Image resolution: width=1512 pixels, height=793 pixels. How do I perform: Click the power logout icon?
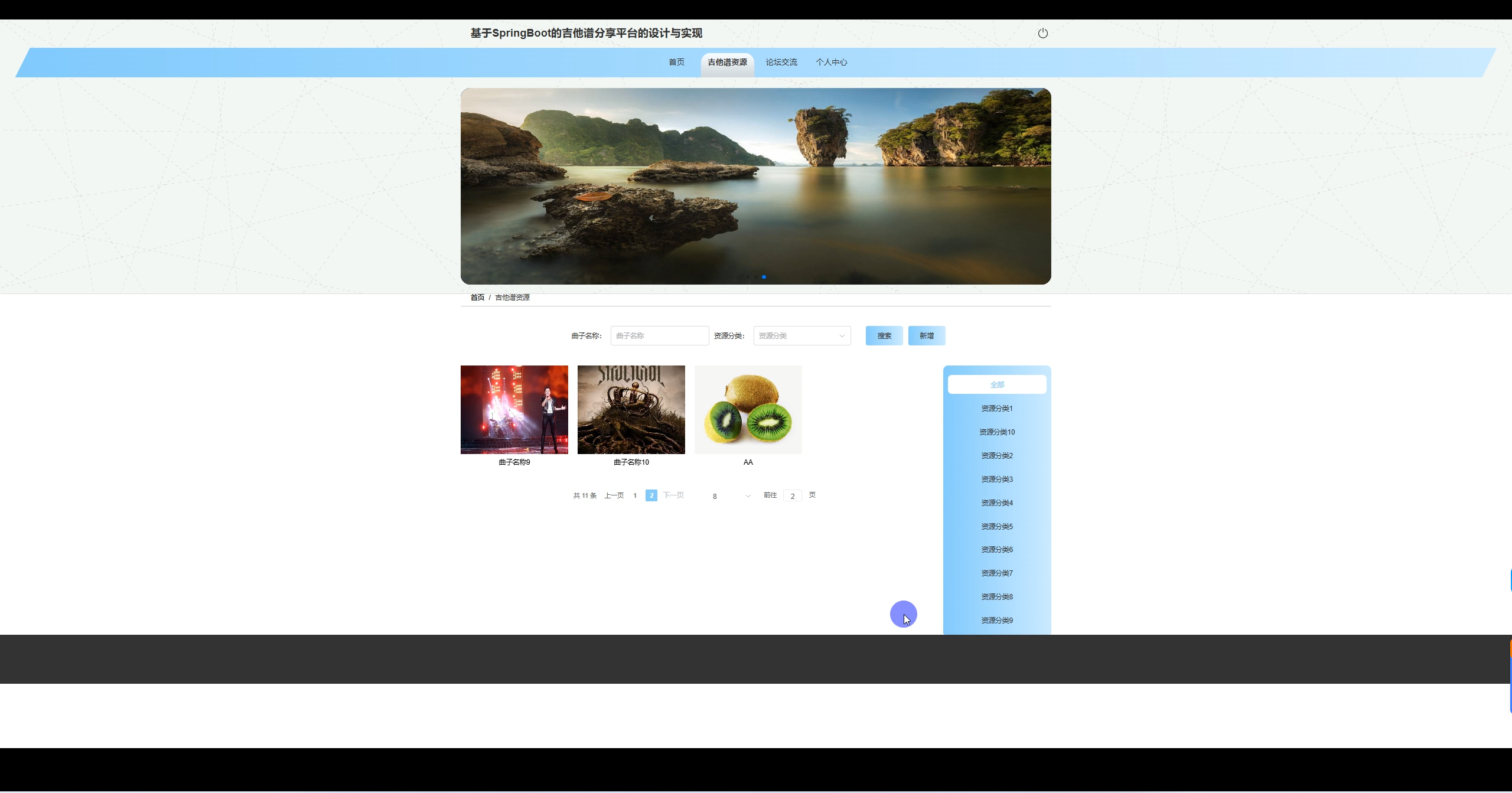coord(1042,33)
